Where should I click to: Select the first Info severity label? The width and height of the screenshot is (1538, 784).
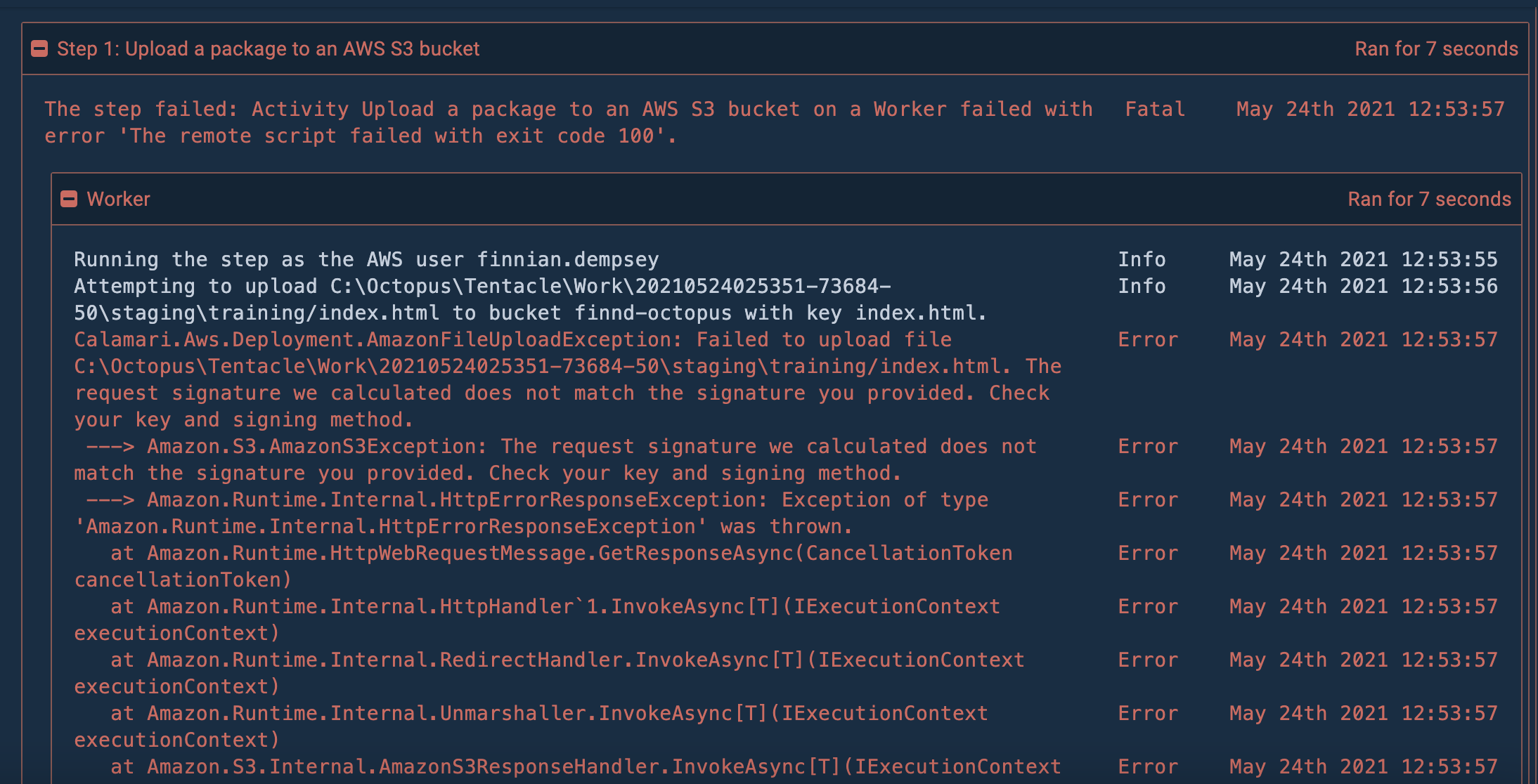(x=1142, y=259)
